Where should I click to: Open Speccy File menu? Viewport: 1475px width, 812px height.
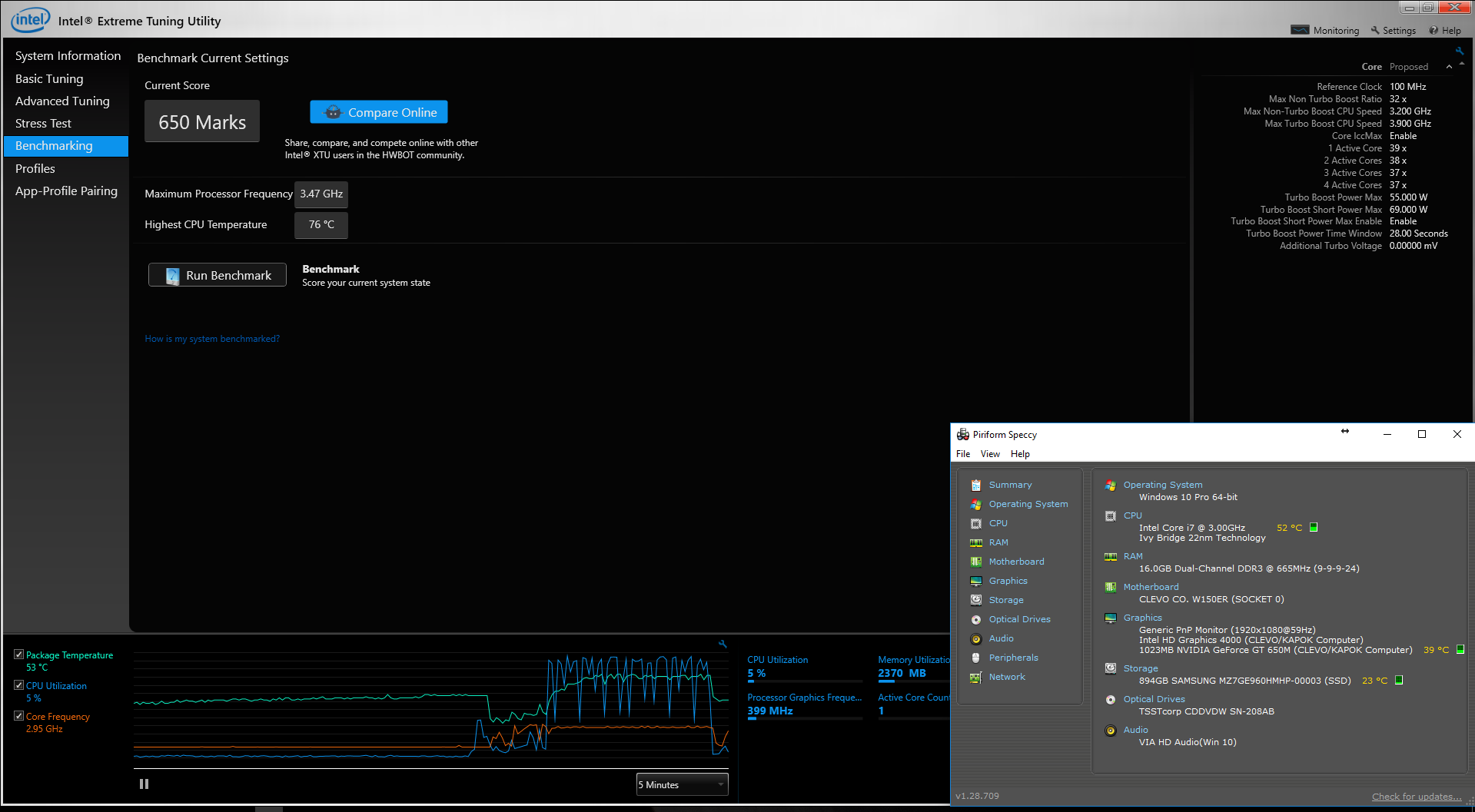[963, 454]
